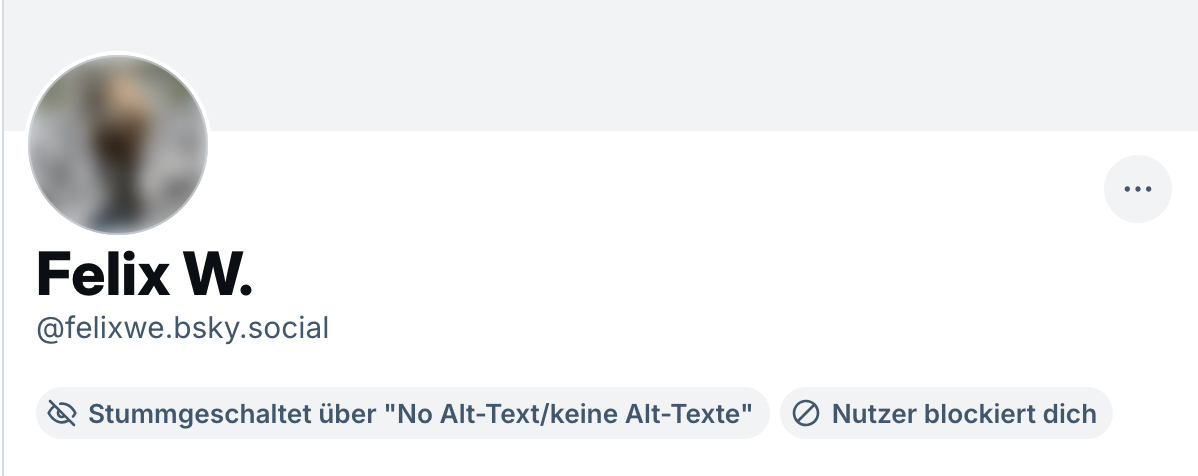Click the word "Nutzer" in the block badge

pos(865,413)
